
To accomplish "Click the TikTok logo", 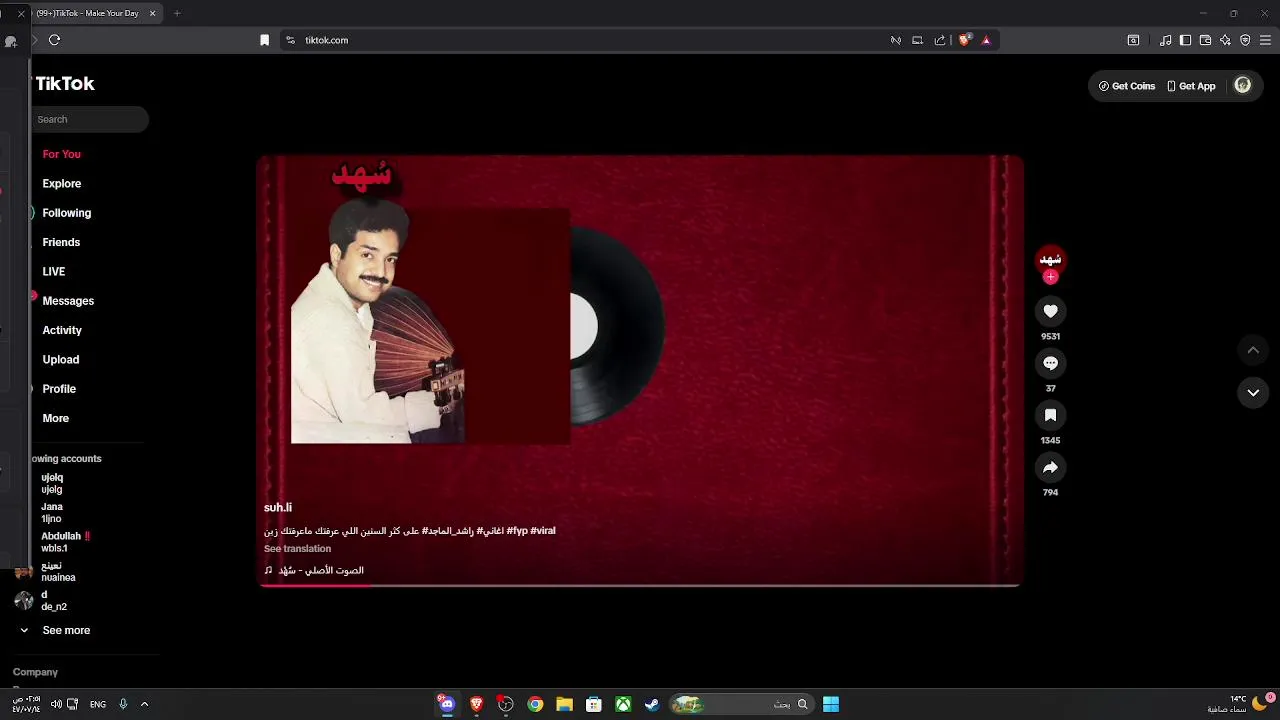I will tap(65, 84).
